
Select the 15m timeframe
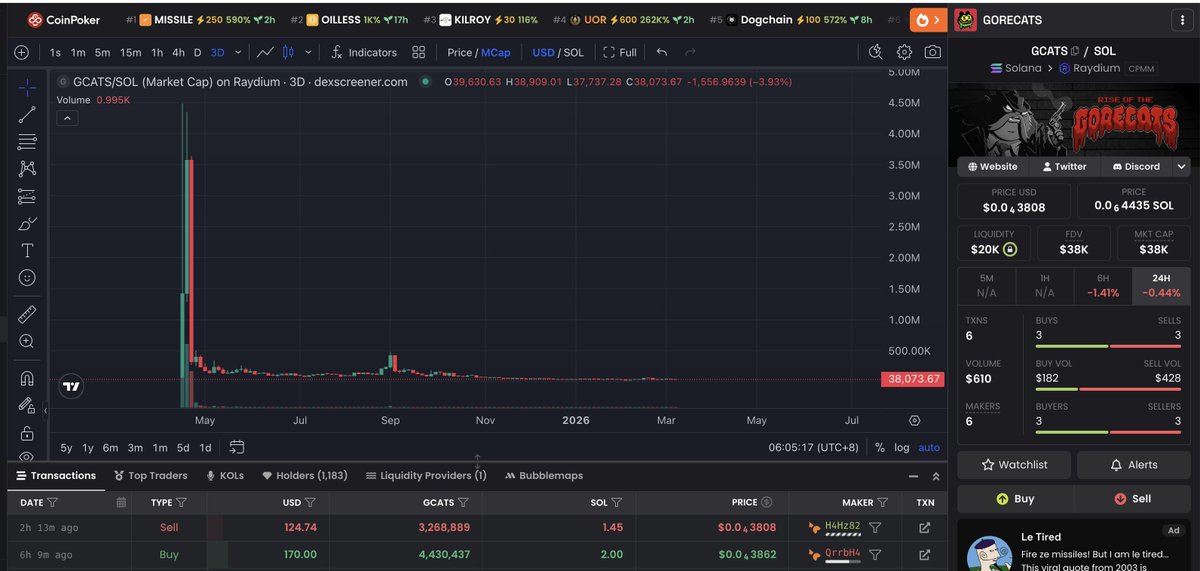(131, 52)
